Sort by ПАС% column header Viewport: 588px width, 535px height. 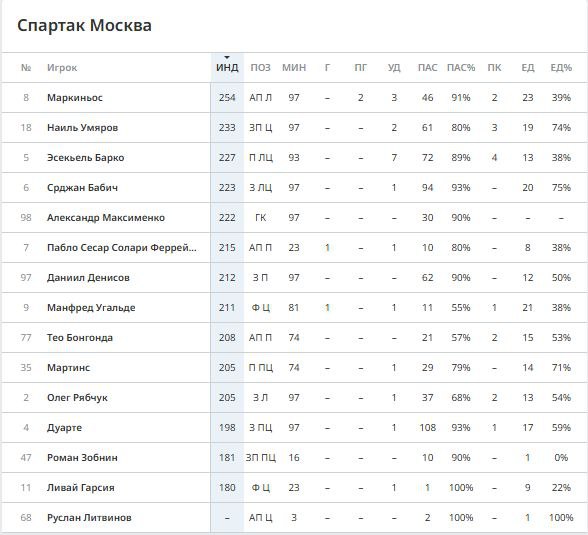tap(461, 67)
